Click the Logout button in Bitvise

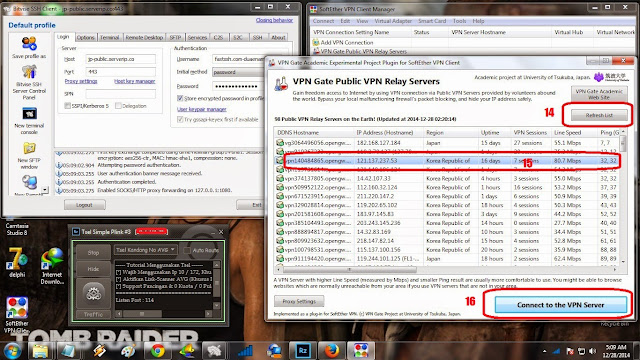(x=84, y=205)
